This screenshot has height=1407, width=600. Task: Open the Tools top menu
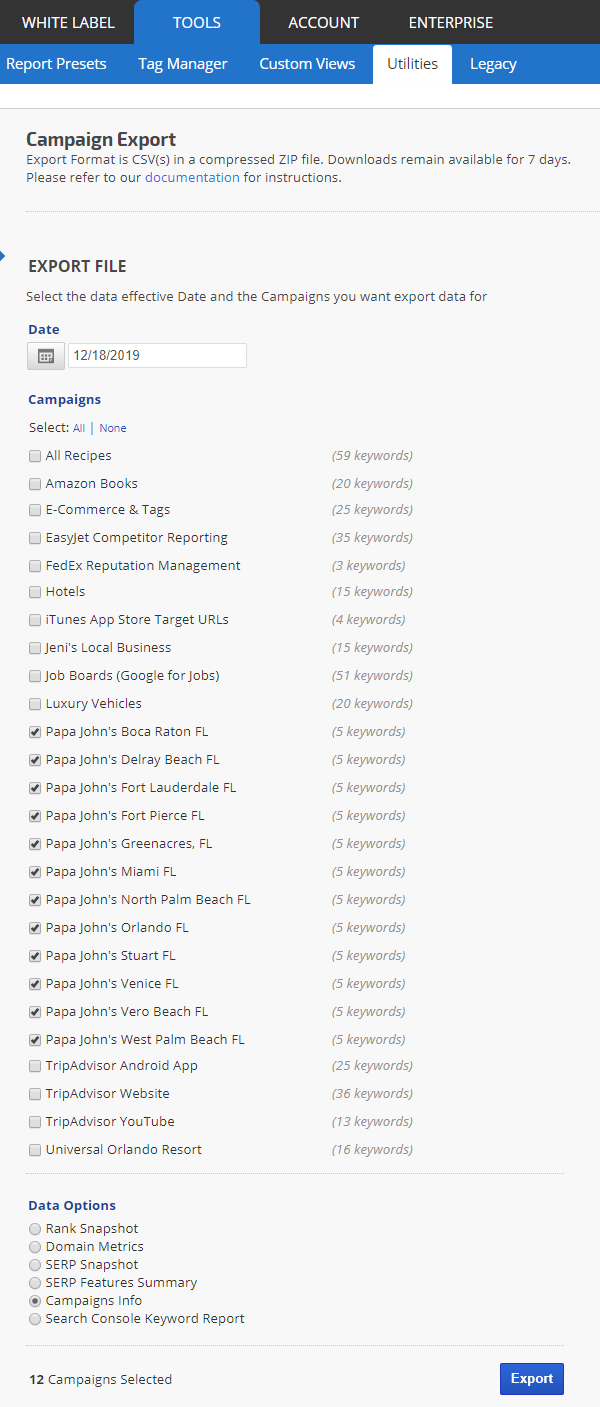tap(197, 22)
